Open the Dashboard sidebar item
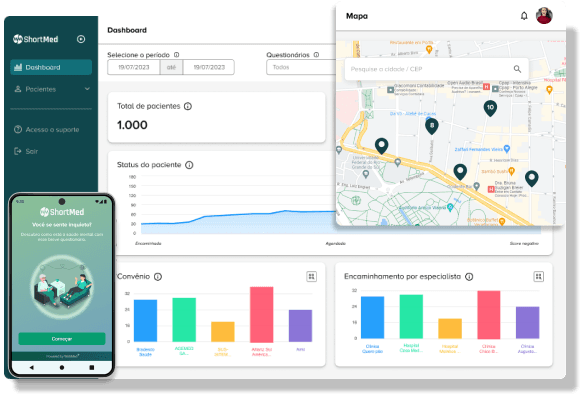The height and width of the screenshot is (395, 581). (51, 67)
